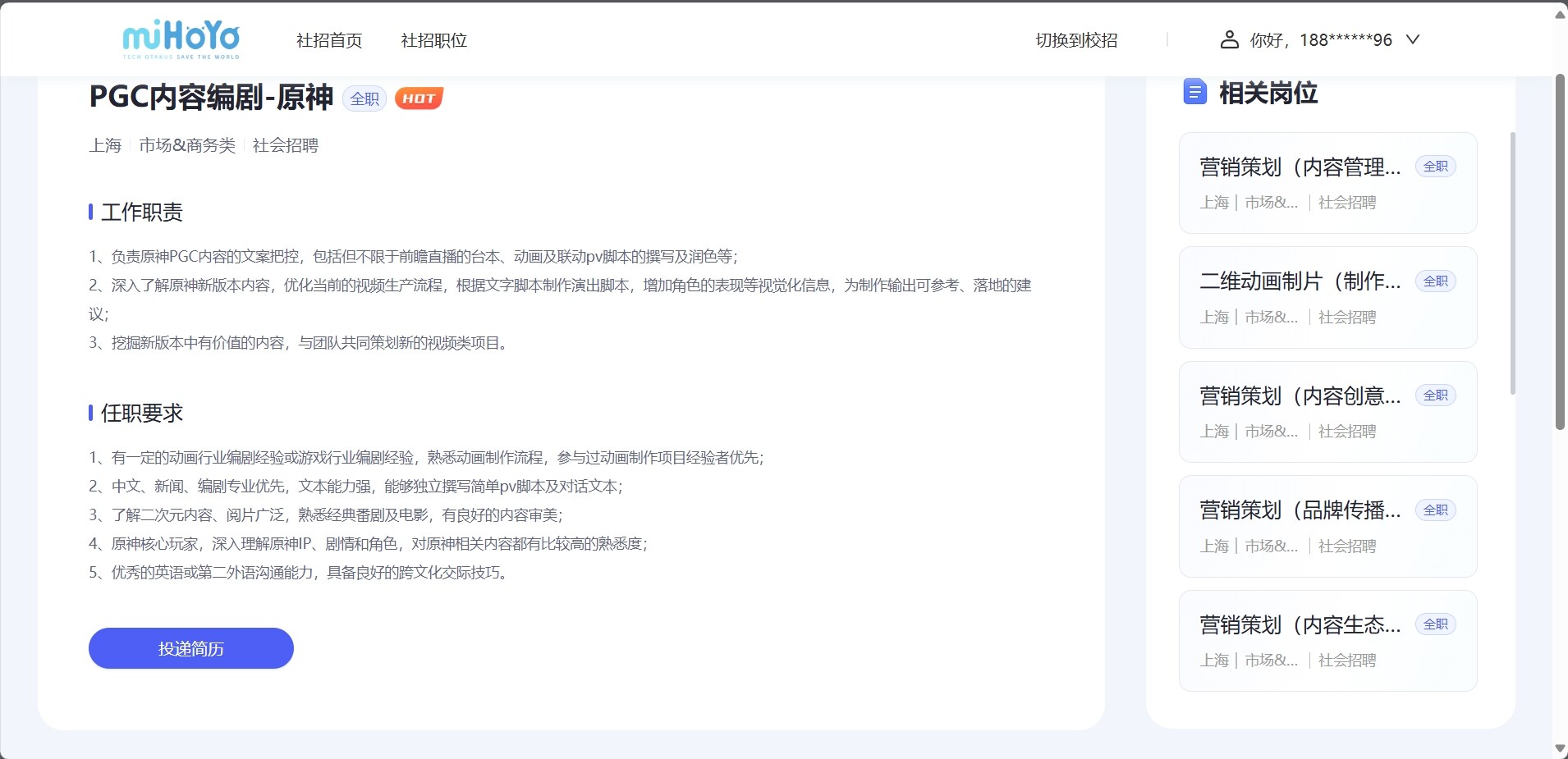Click the user profile icon
The height and width of the screenshot is (759, 1568).
pos(1229,39)
